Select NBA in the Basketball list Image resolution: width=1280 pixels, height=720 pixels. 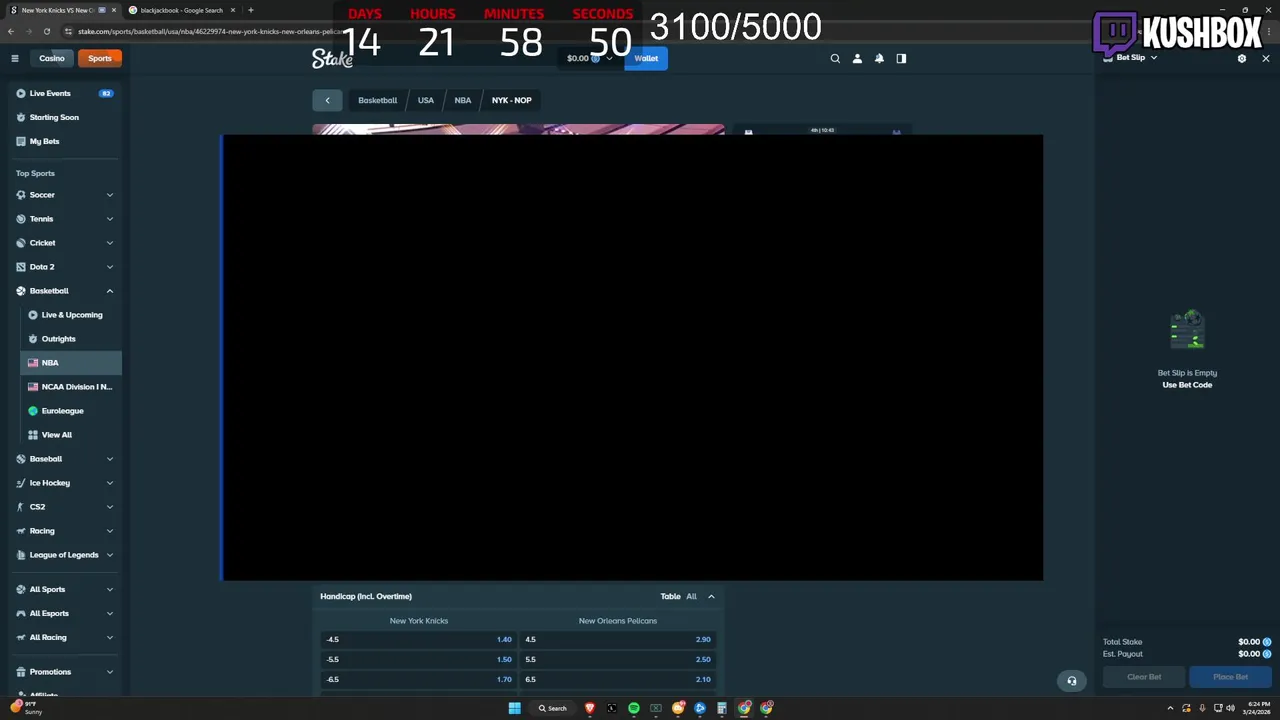[71, 363]
